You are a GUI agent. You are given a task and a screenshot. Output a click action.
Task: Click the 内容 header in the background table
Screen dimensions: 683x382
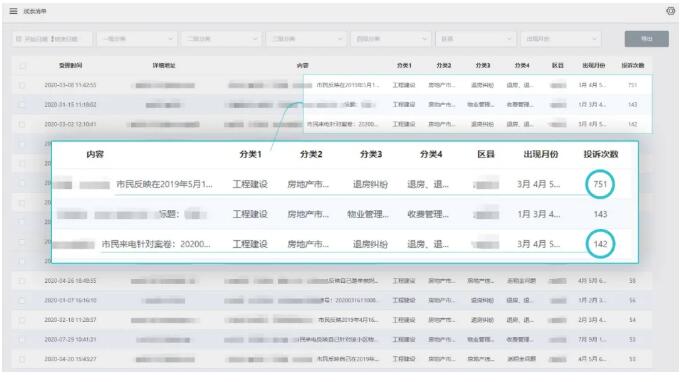tap(302, 65)
